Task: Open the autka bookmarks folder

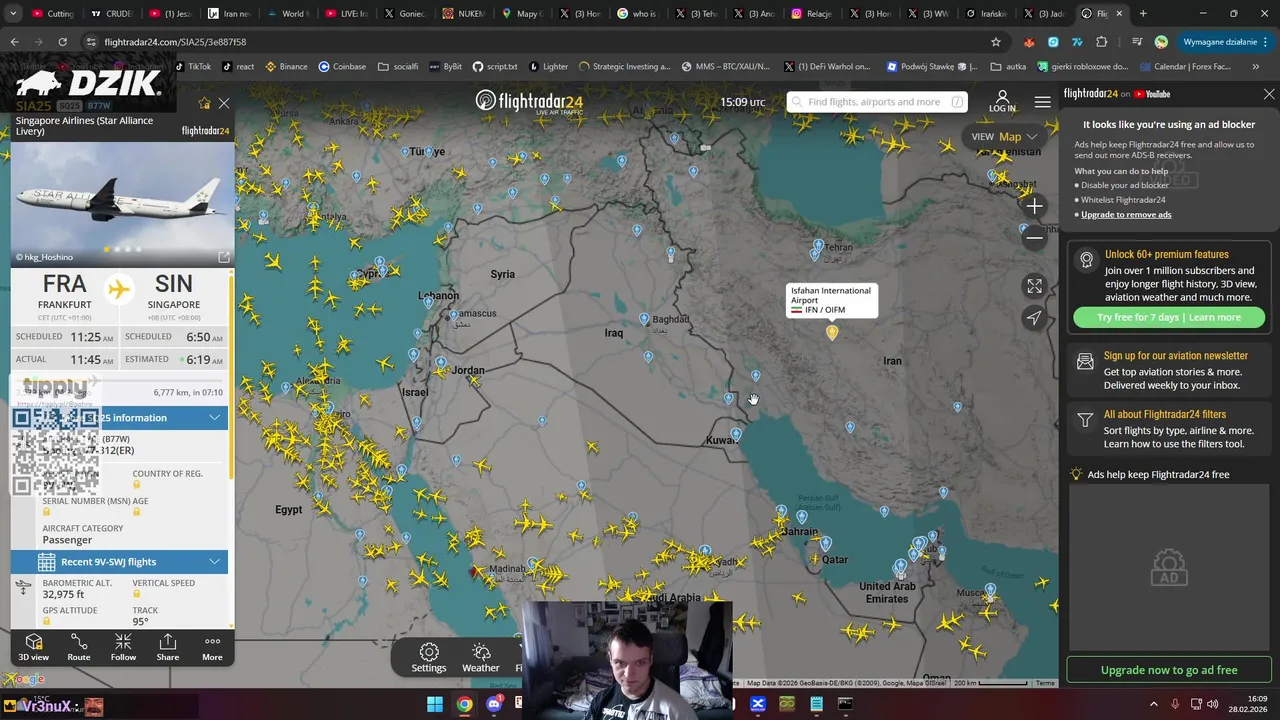Action: [1008, 67]
